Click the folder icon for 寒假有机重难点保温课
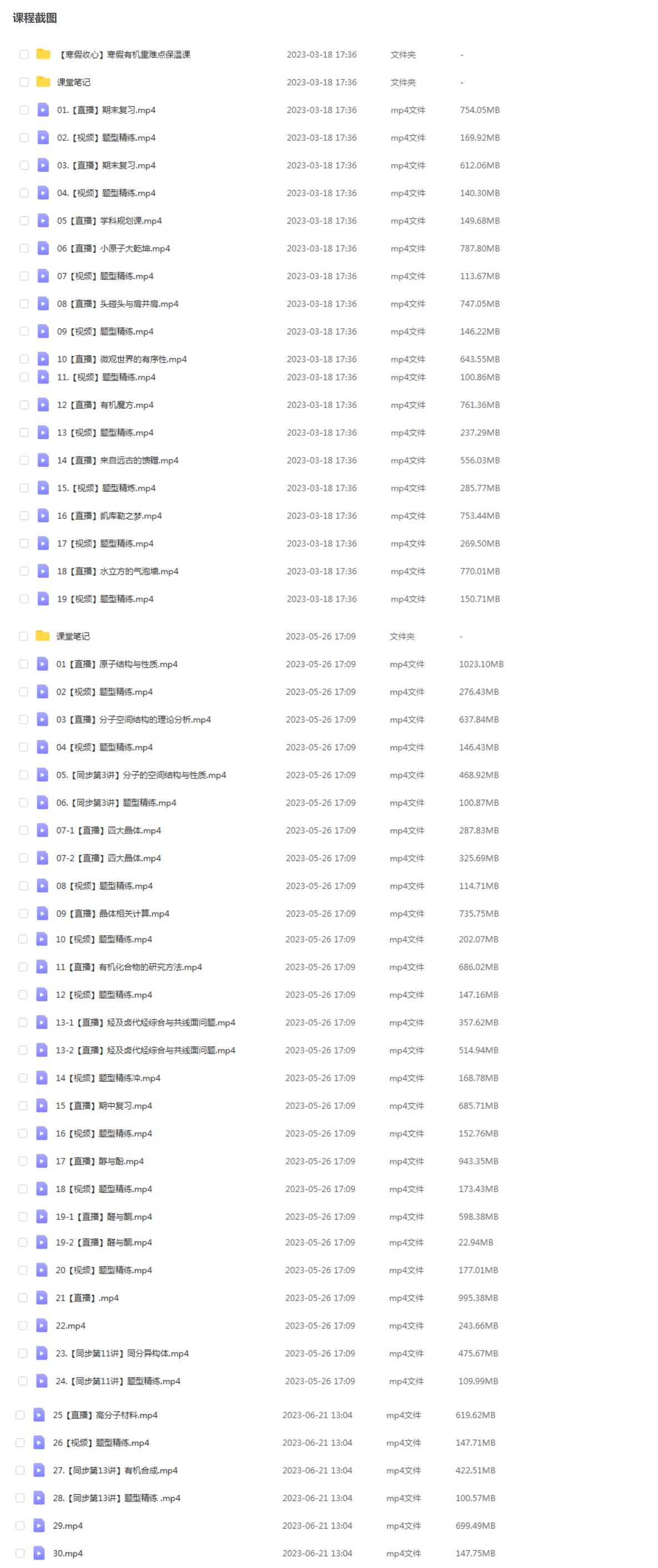658x1568 pixels. (43, 54)
